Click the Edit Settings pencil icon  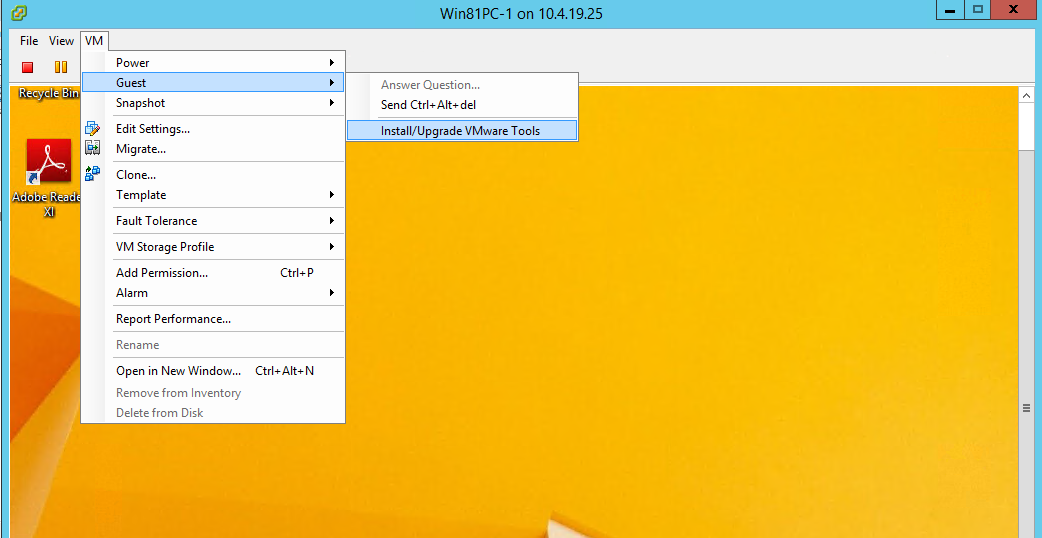click(93, 129)
